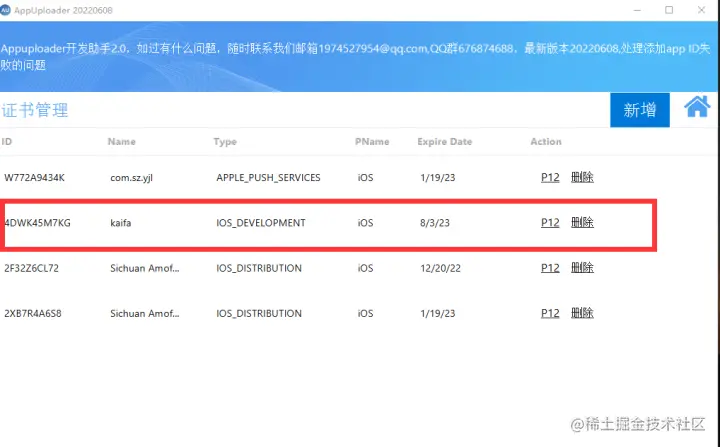The image size is (720, 447).
Task: Export P12 for the kaifa certificate
Action: click(550, 223)
